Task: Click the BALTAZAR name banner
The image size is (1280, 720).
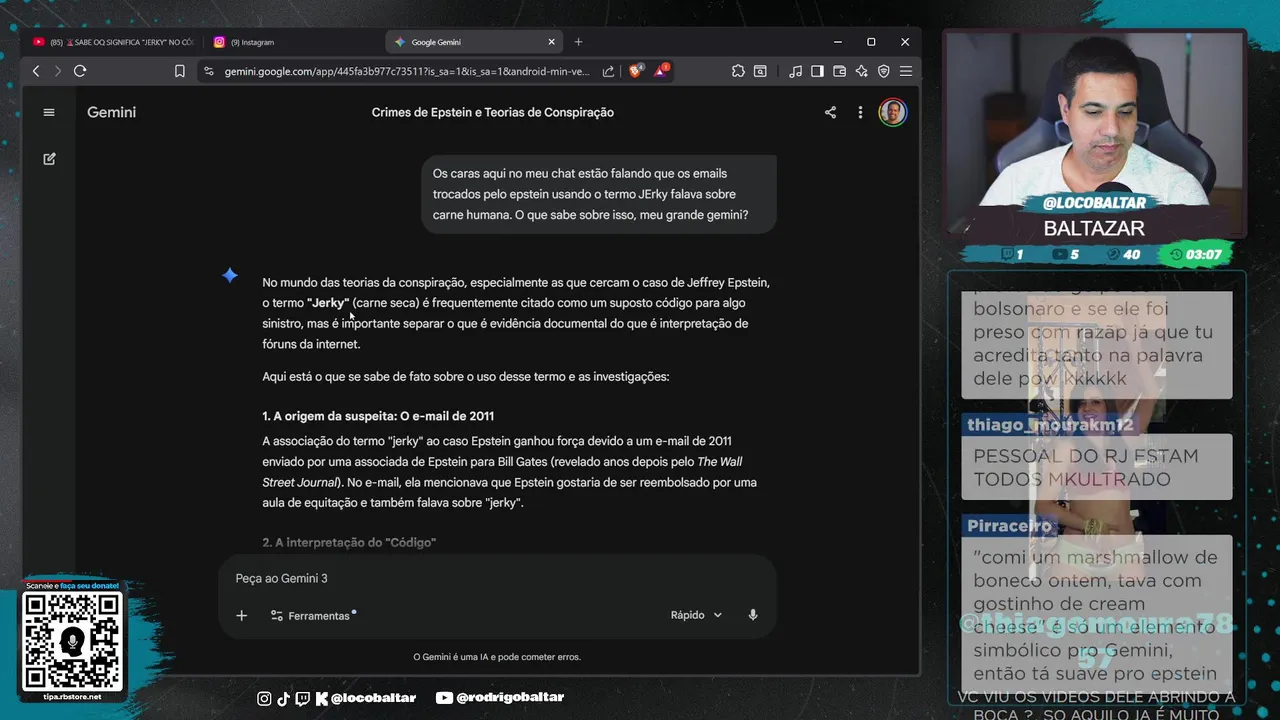Action: click(1094, 228)
